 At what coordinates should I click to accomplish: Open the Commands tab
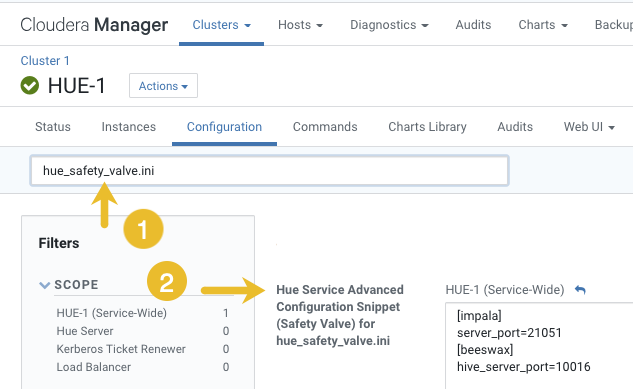(325, 127)
